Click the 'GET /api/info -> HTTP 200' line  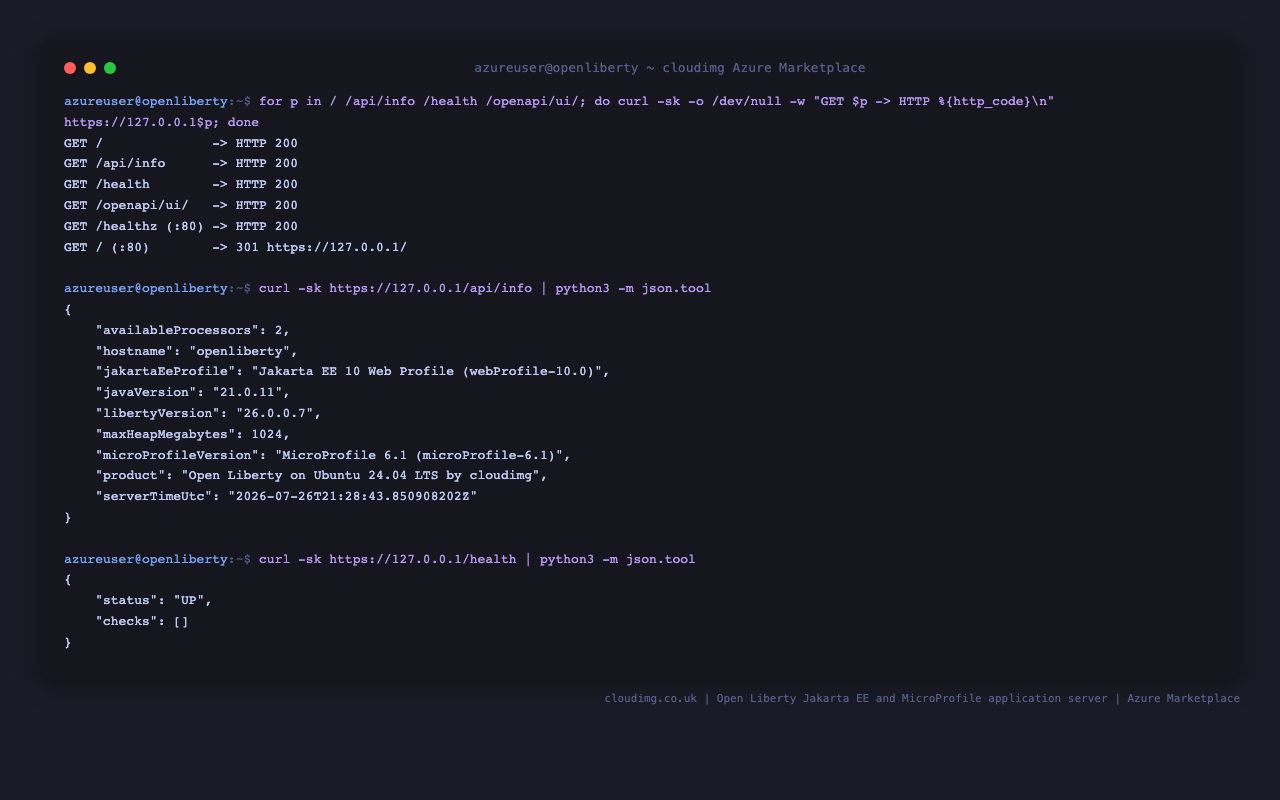tap(181, 164)
